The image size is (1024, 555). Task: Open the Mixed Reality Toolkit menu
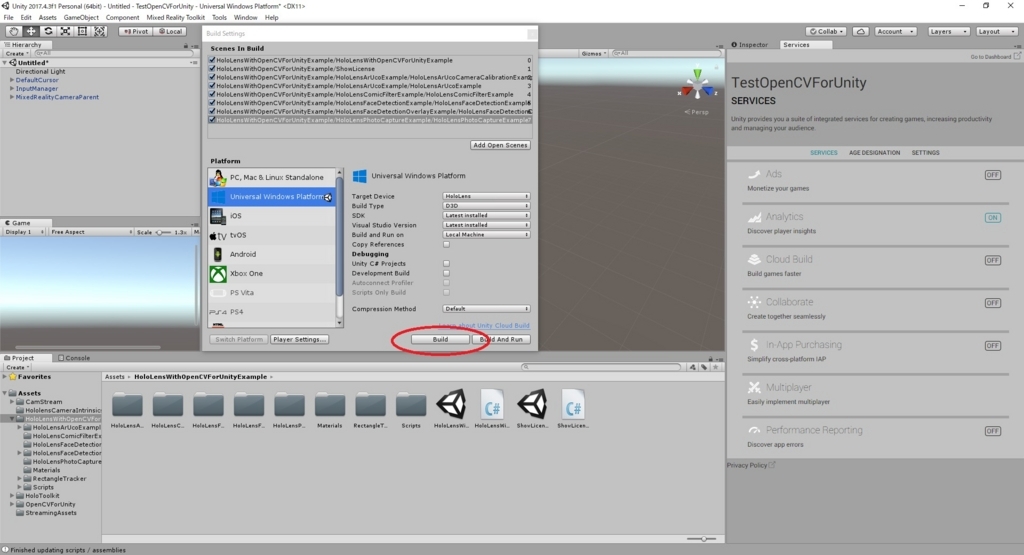[176, 18]
